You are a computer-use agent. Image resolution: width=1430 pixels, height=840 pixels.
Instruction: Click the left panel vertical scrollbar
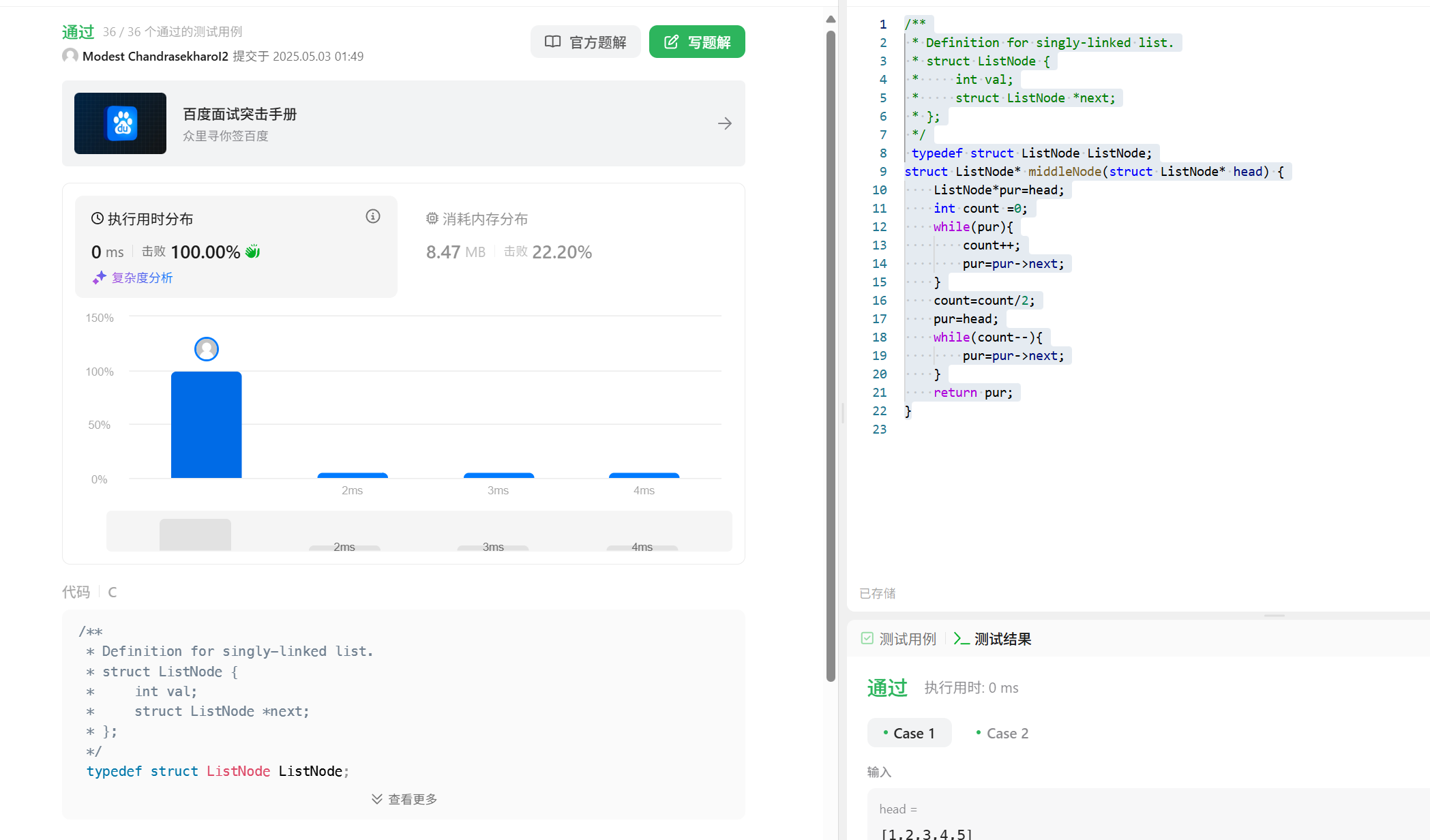coord(830,355)
